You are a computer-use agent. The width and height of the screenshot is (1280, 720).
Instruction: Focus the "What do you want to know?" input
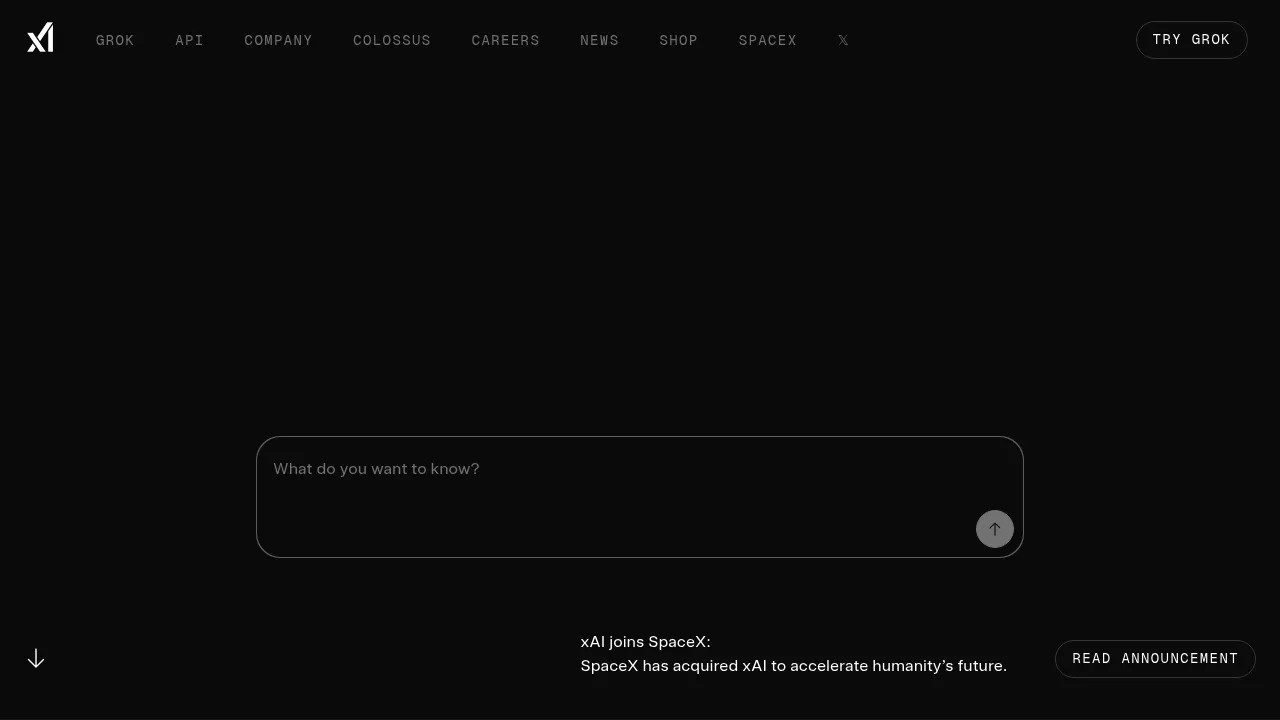pyautogui.click(x=640, y=497)
